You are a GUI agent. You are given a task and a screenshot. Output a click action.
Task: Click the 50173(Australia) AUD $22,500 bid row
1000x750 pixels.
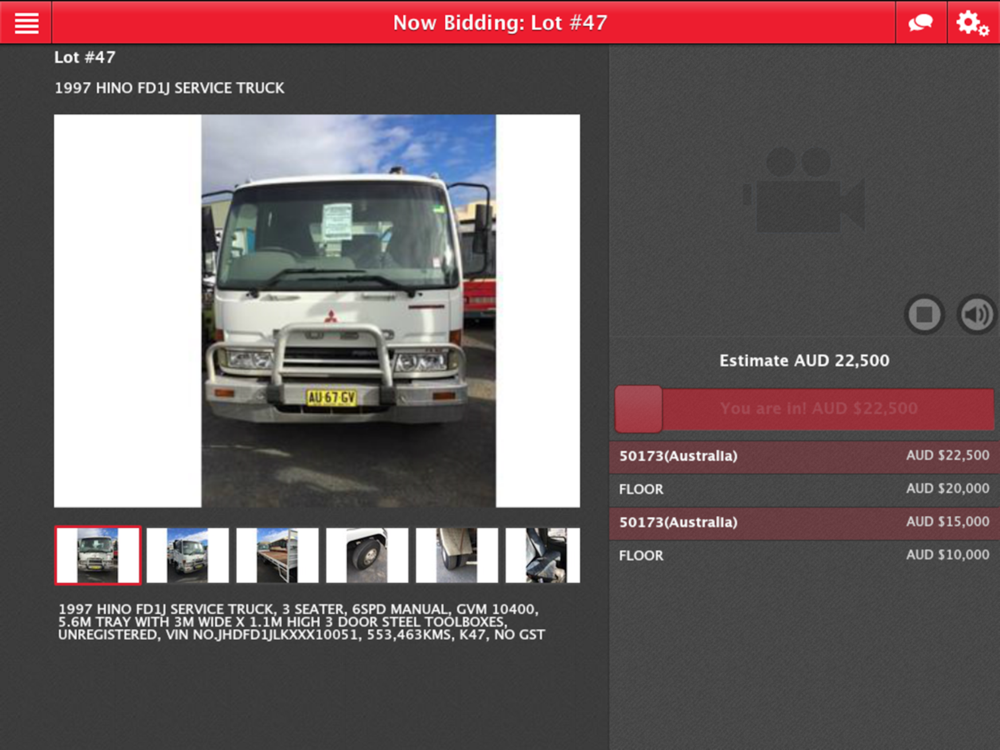click(x=804, y=456)
